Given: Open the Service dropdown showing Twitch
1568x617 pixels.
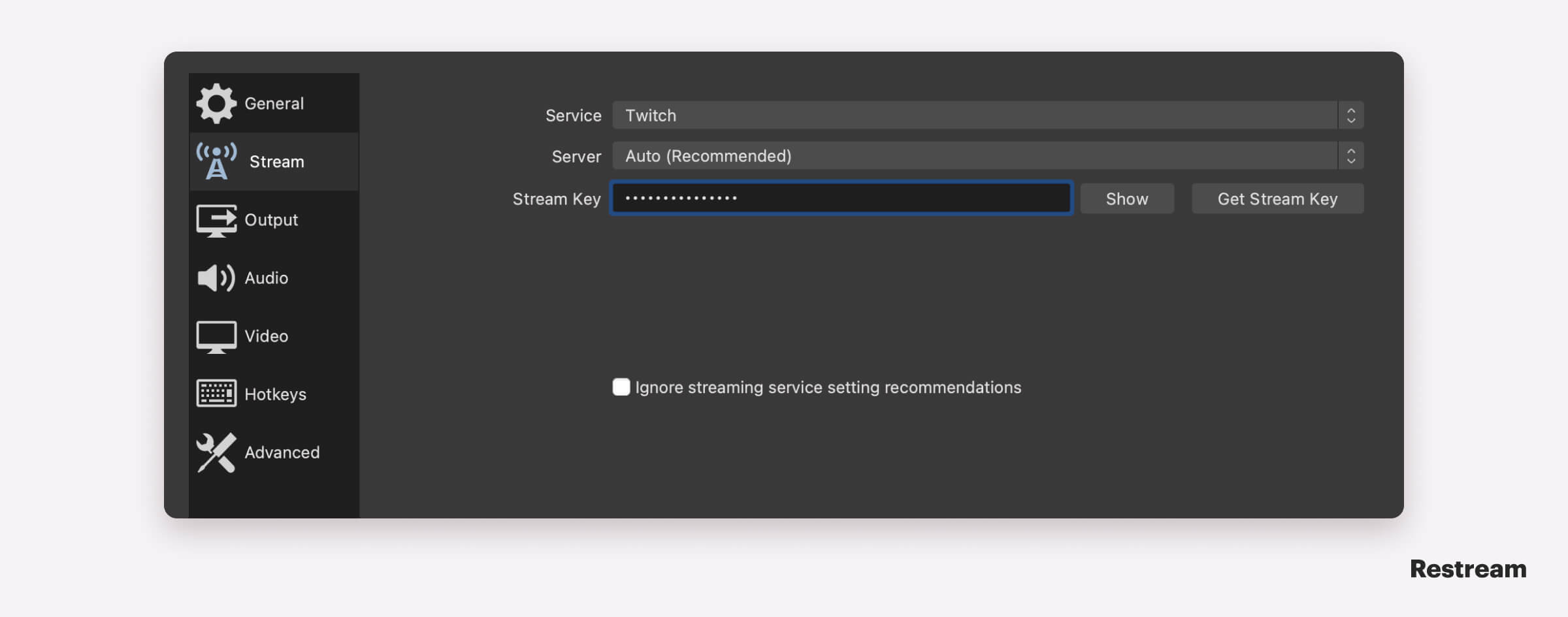Looking at the screenshot, I should pyautogui.click(x=973, y=116).
